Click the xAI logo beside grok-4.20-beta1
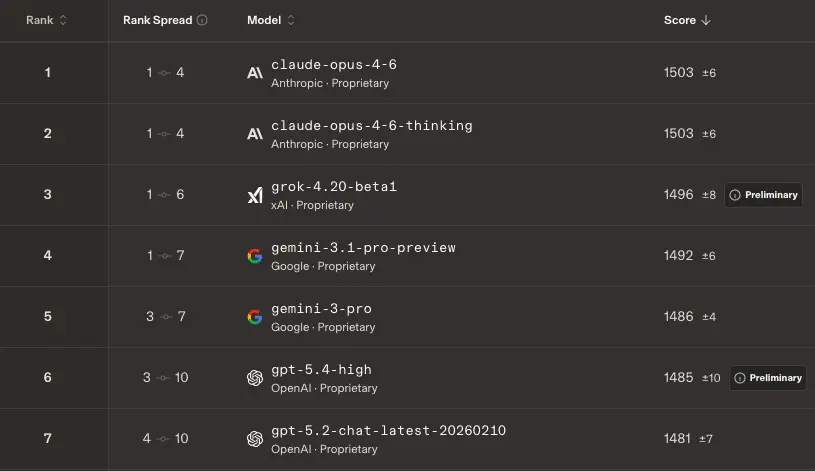Screen dimensions: 815x471 click(255, 195)
